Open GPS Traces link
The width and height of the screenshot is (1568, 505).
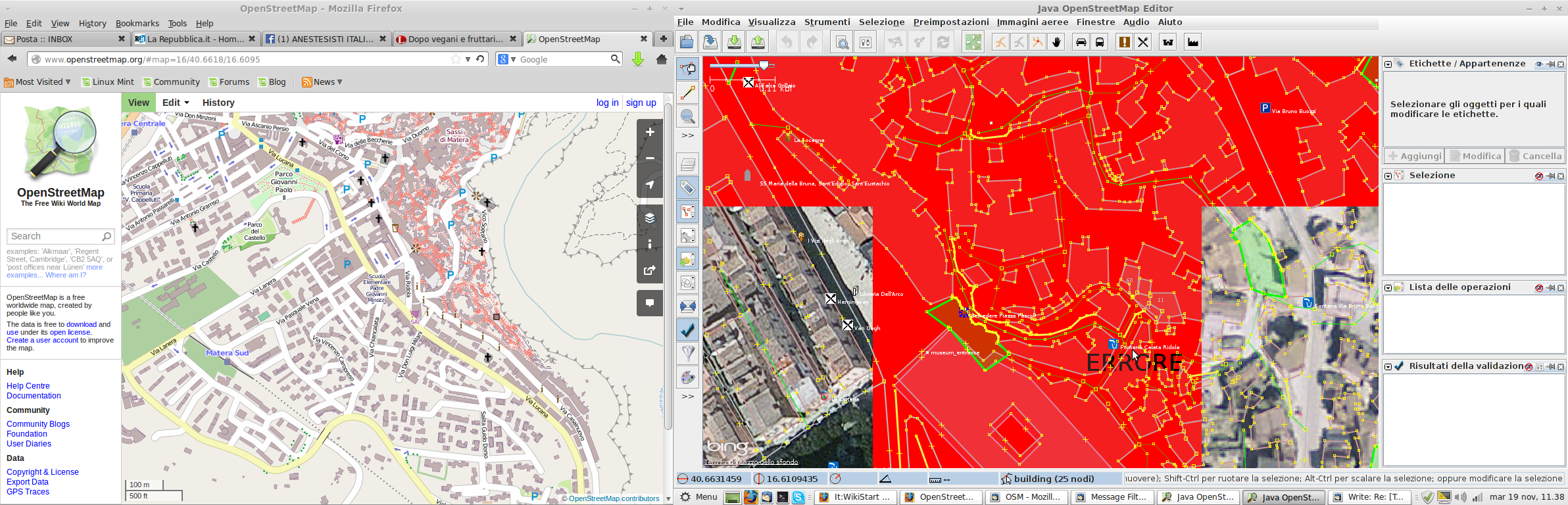click(28, 492)
